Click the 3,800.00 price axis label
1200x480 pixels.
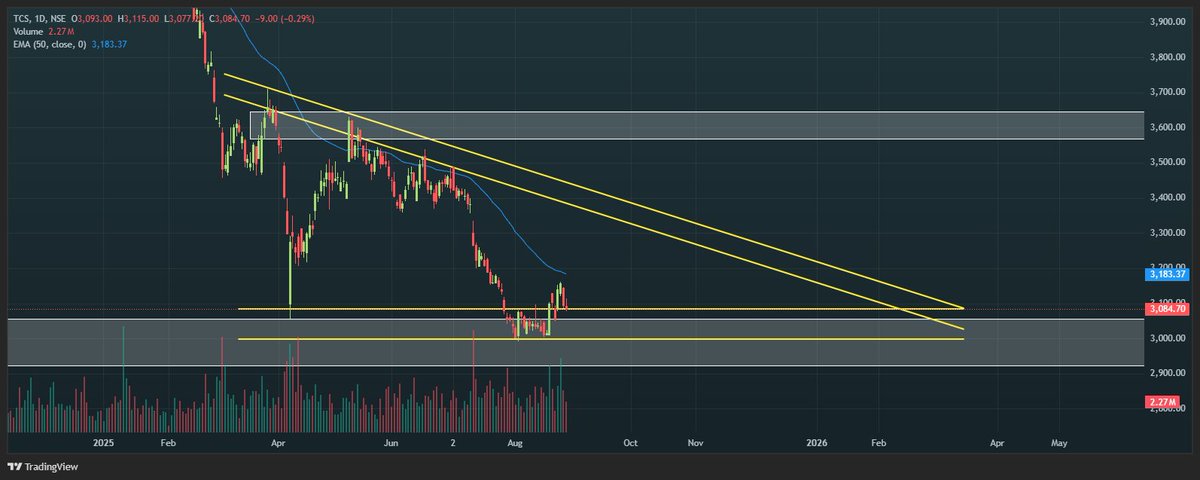pyautogui.click(x=1167, y=57)
